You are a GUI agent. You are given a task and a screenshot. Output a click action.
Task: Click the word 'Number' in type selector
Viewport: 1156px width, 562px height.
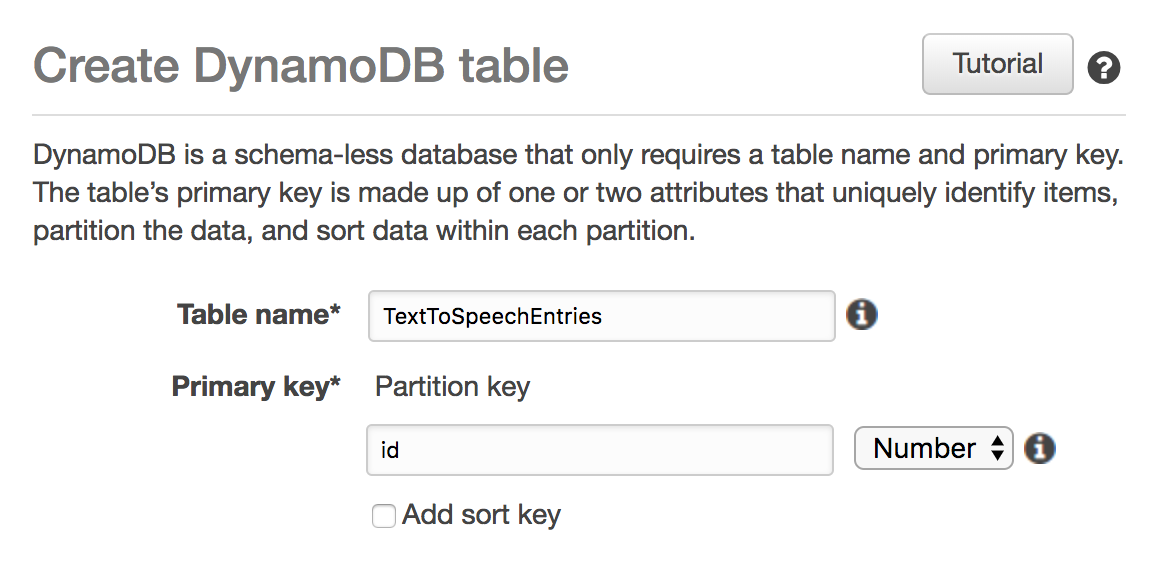(925, 448)
